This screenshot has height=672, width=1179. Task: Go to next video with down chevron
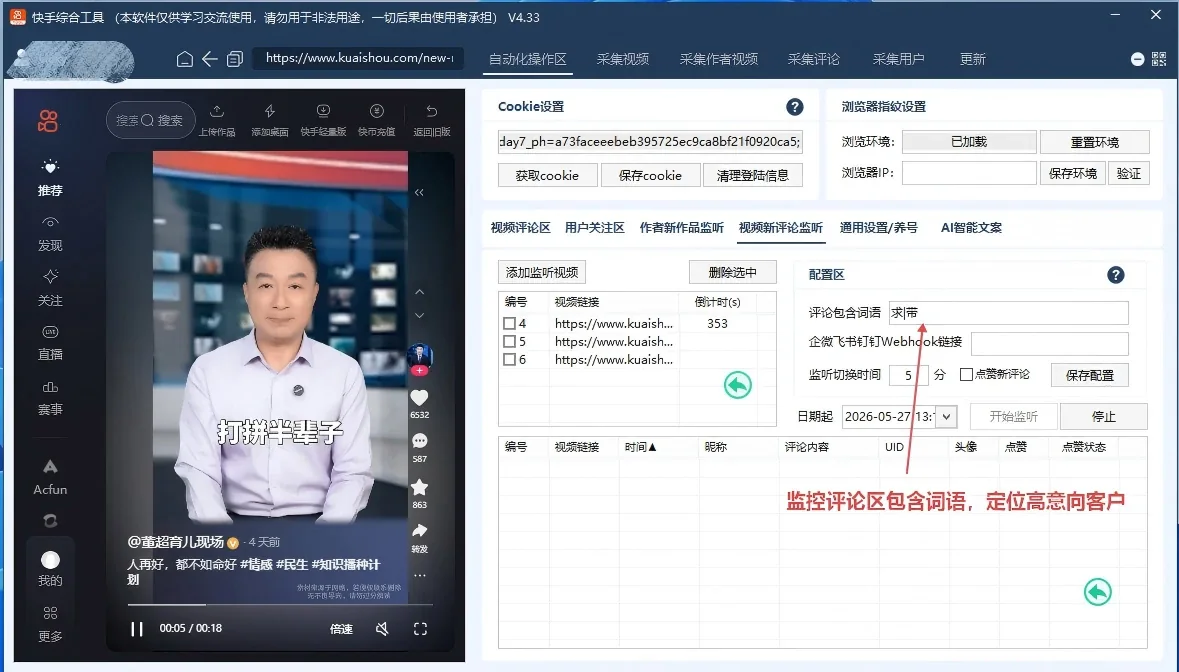pos(420,316)
